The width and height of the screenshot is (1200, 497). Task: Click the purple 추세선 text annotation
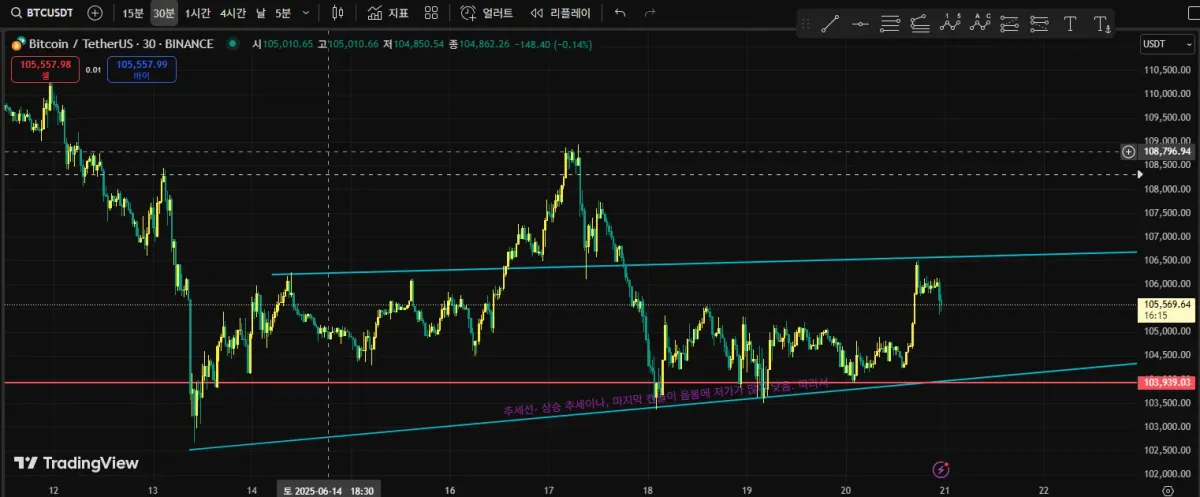[666, 397]
